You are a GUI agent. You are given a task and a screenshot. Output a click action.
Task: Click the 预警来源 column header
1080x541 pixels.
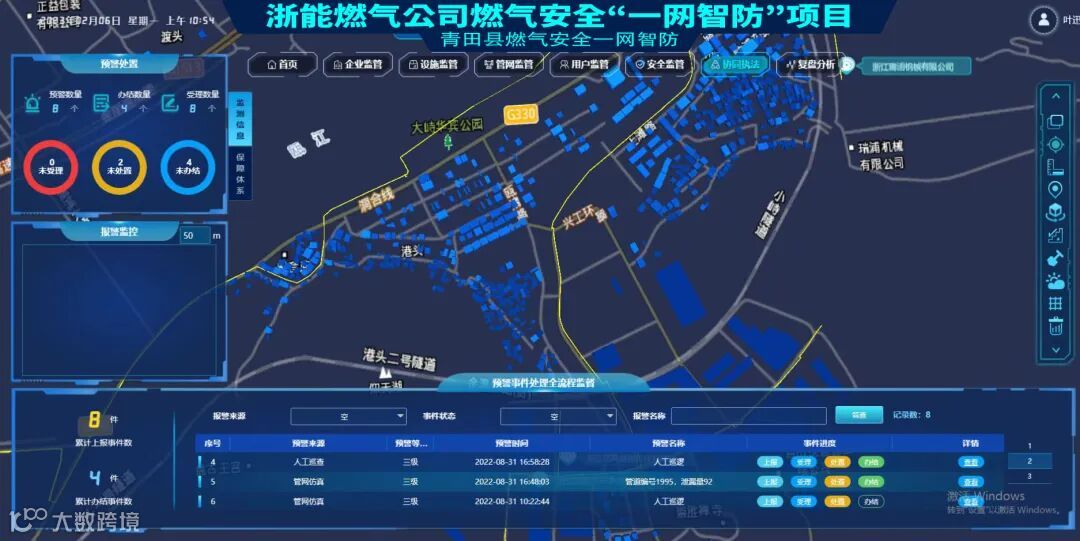pos(308,443)
